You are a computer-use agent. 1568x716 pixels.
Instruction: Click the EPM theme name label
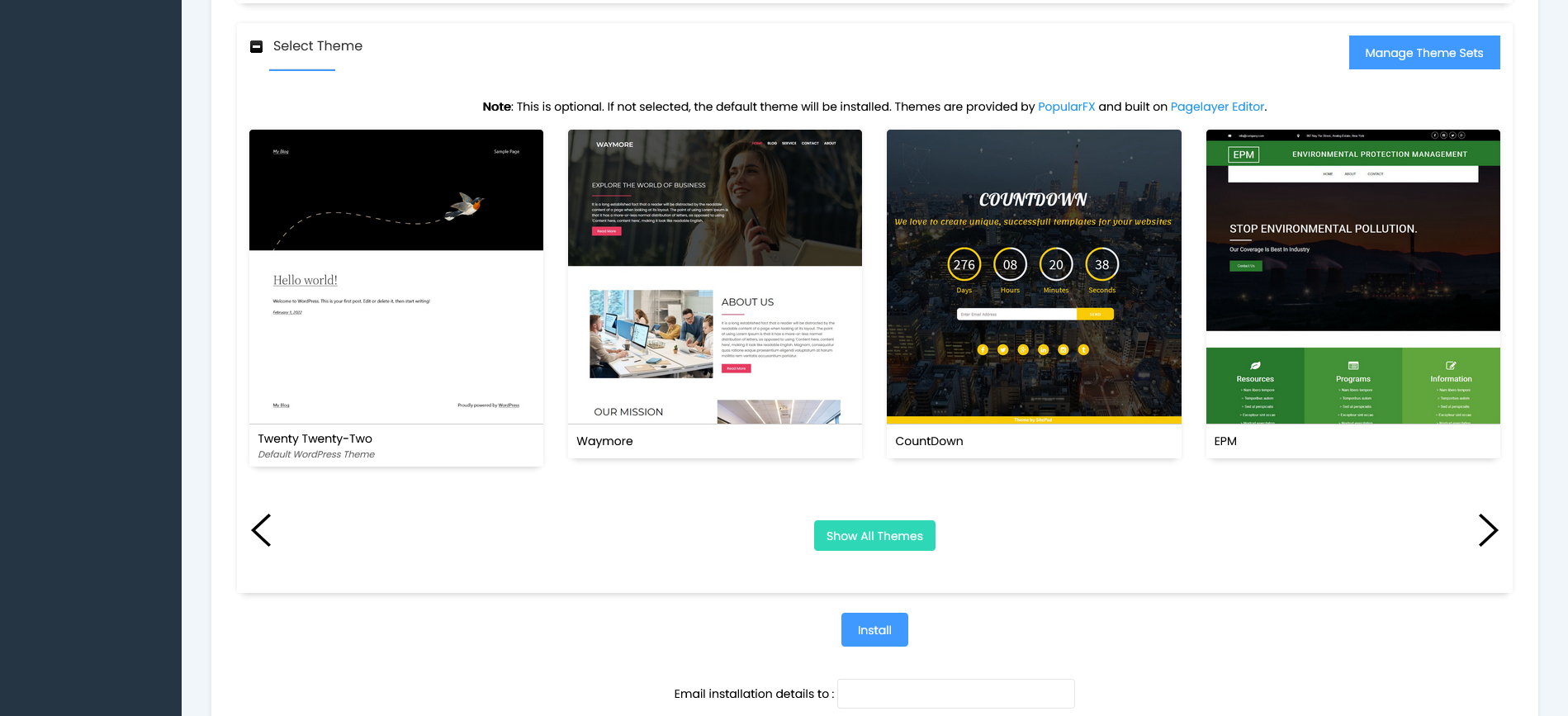[1225, 441]
